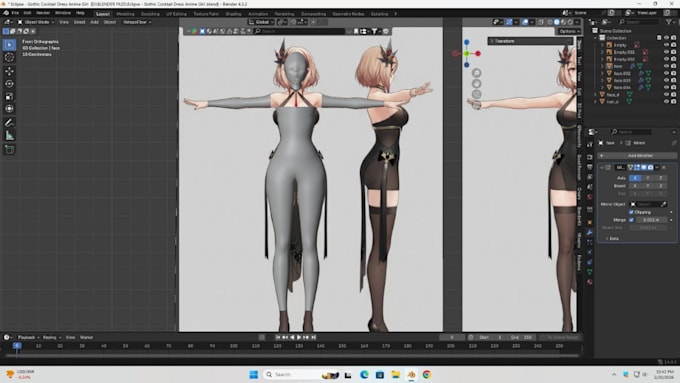This screenshot has height=383, width=680.
Task: Open the Modifiers wrench properties tab
Action: 590,232
